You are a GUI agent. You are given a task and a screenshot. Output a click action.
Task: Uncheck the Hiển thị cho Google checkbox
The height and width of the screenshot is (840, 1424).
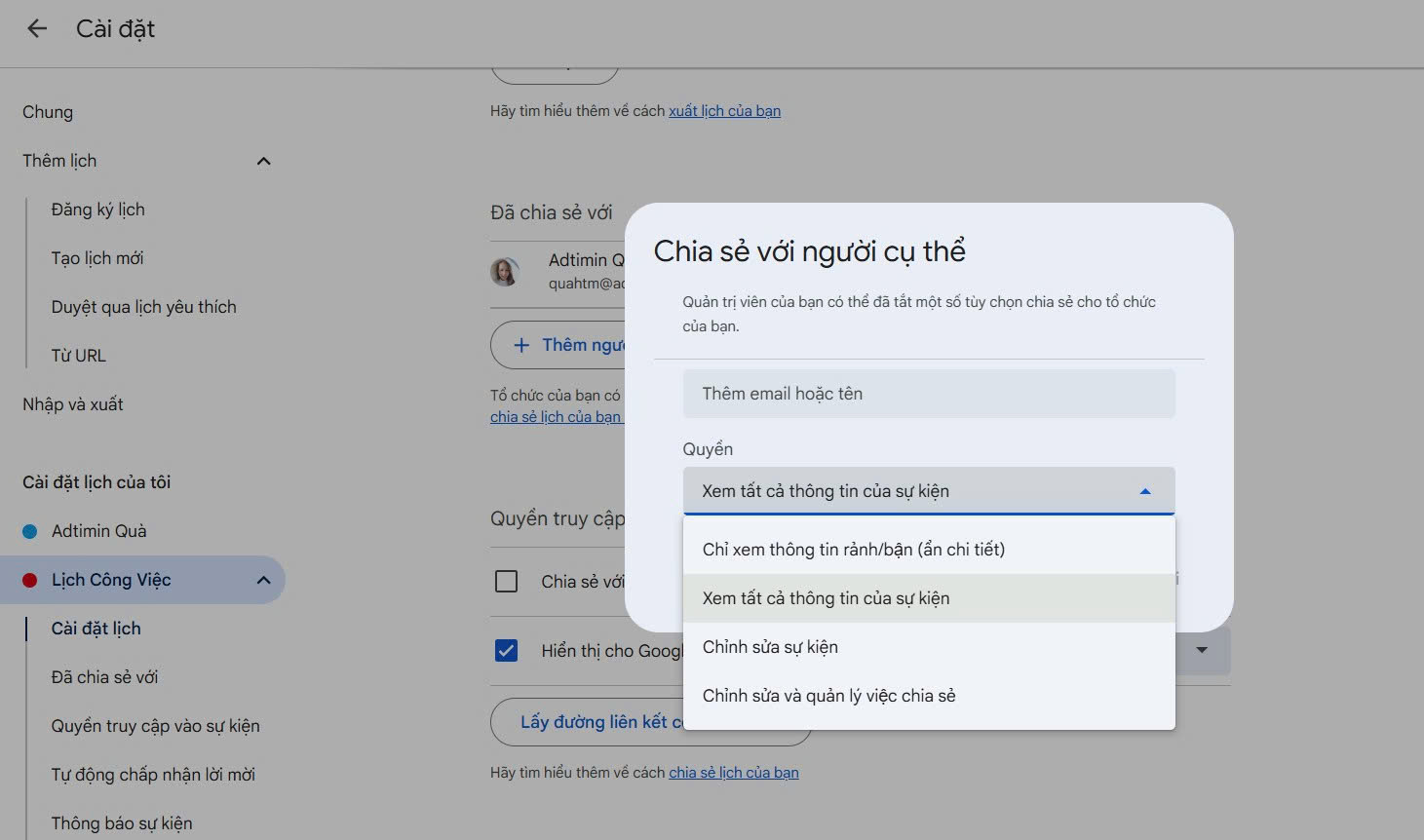(x=507, y=650)
